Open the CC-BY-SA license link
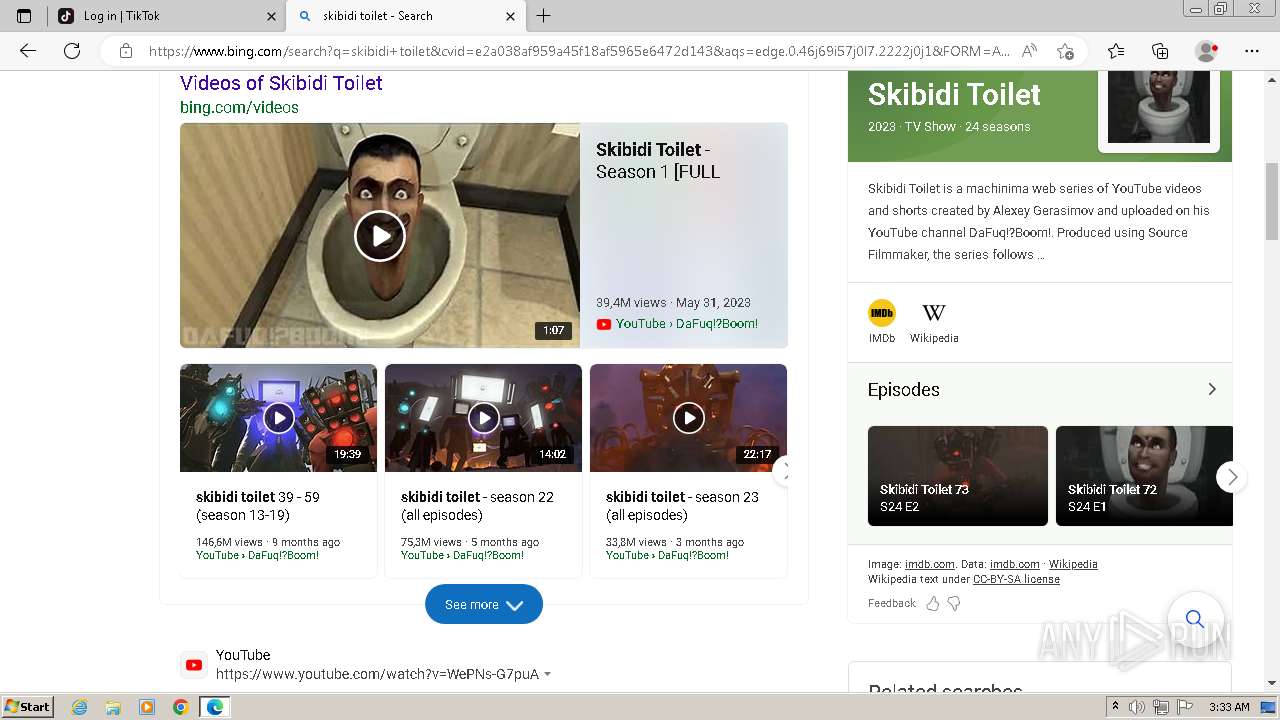Screen dimensions: 1280x720 pos(1016,579)
